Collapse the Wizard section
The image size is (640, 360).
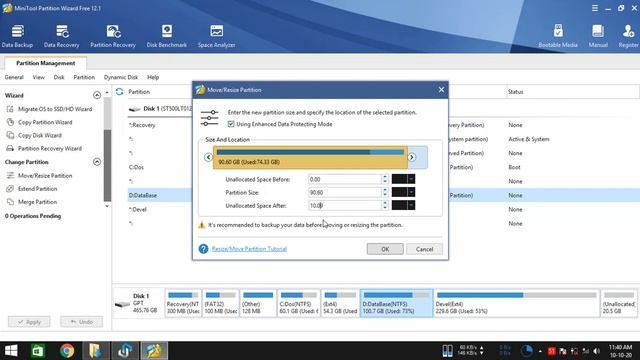97,95
